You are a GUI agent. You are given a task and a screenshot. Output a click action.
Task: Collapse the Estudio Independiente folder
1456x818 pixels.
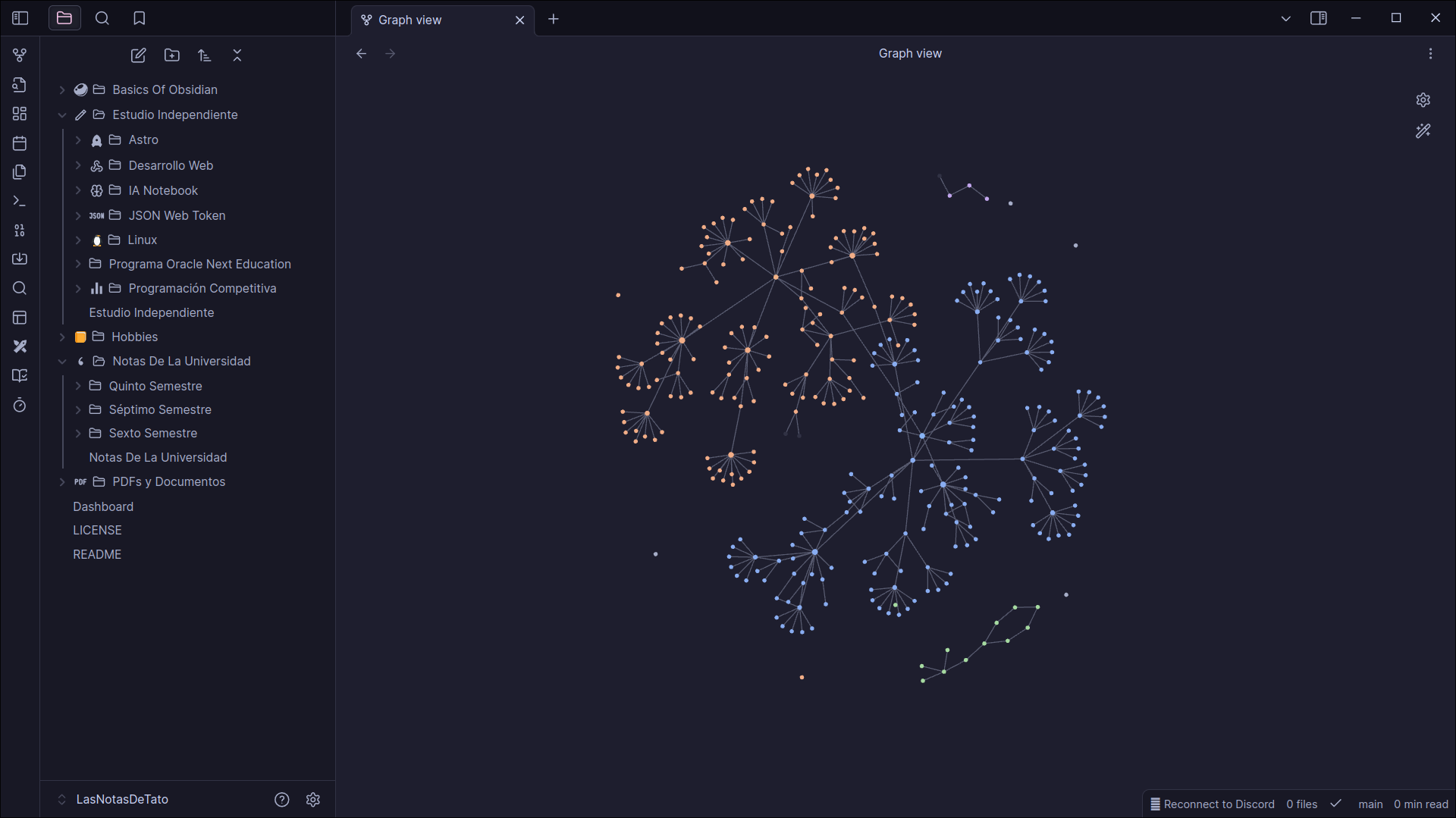(62, 114)
